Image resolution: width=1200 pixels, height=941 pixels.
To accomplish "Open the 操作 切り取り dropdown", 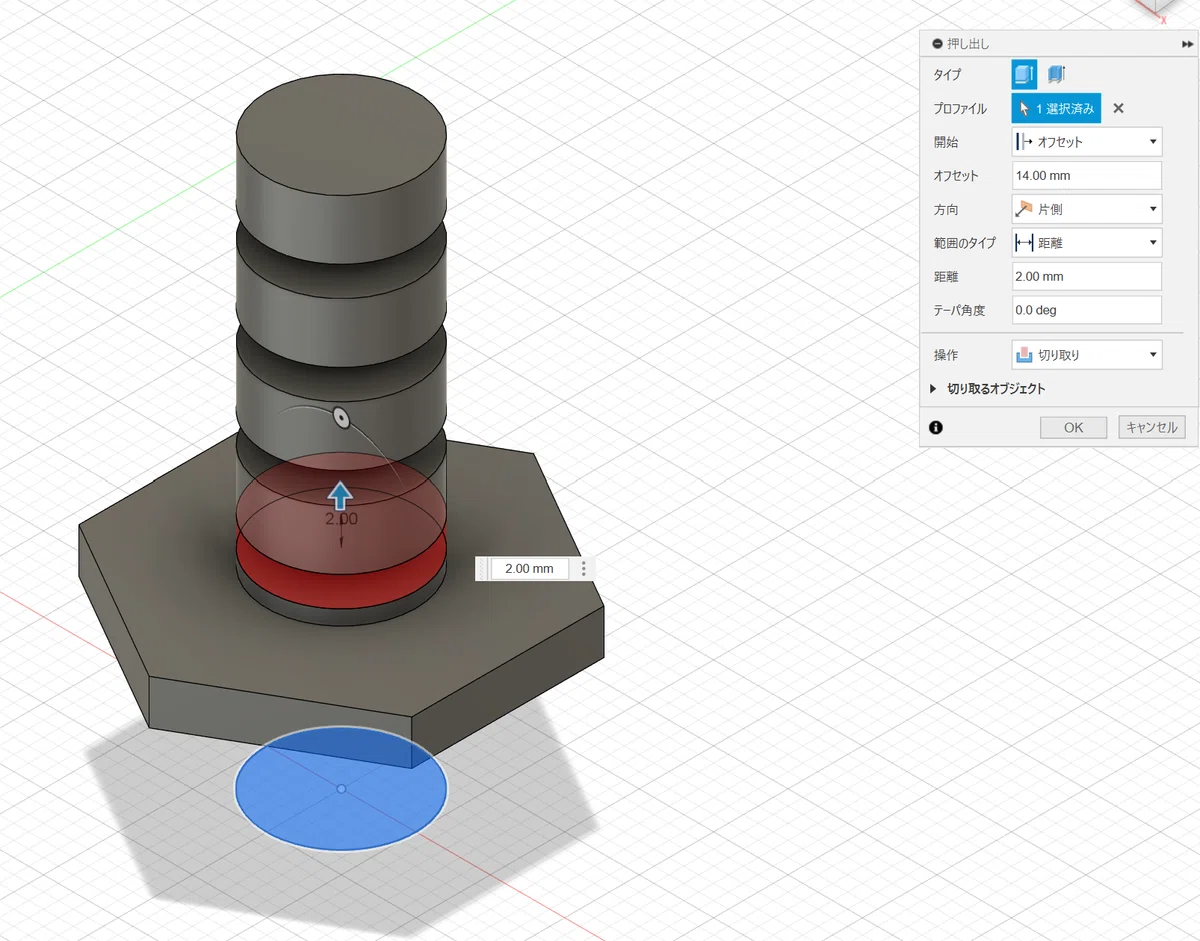I will point(1087,355).
